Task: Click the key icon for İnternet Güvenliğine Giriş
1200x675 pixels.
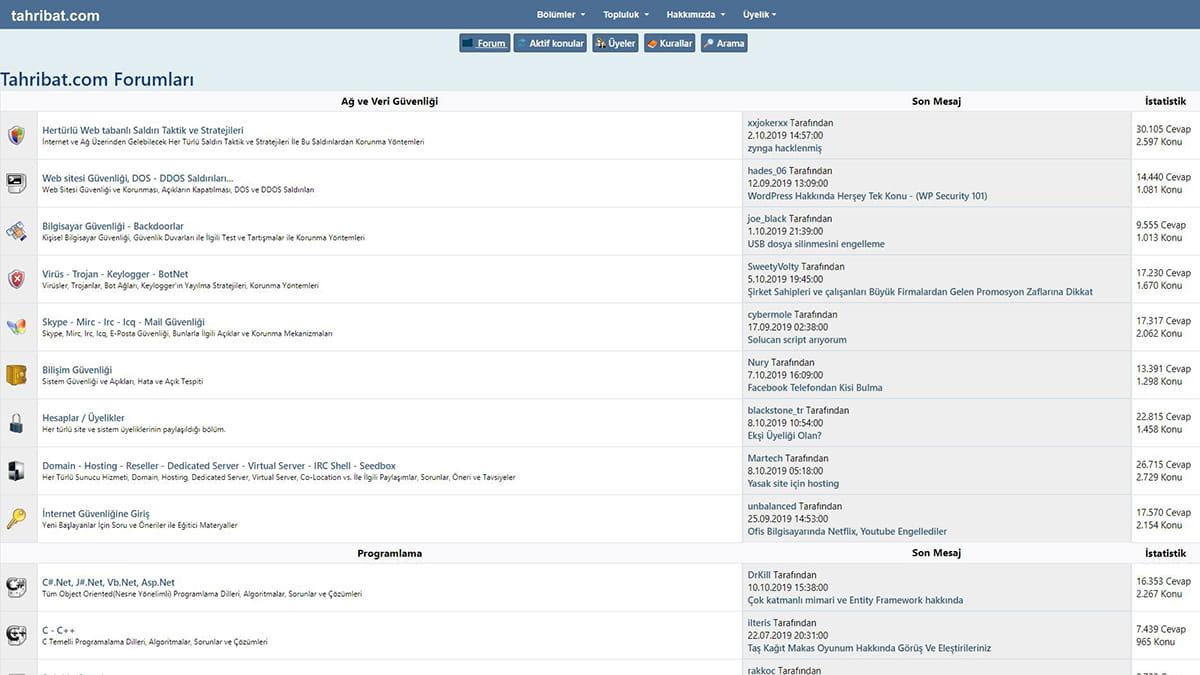Action: [16, 519]
